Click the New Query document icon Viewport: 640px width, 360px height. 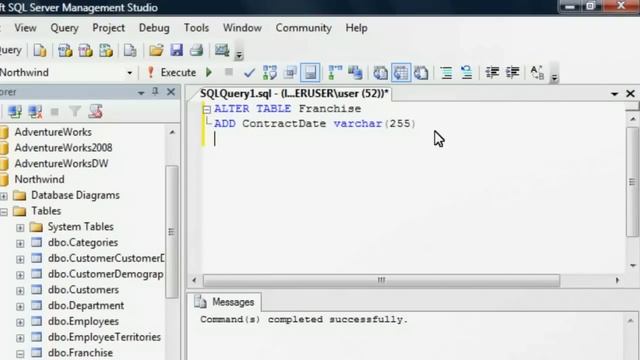pyautogui.click(x=40, y=50)
